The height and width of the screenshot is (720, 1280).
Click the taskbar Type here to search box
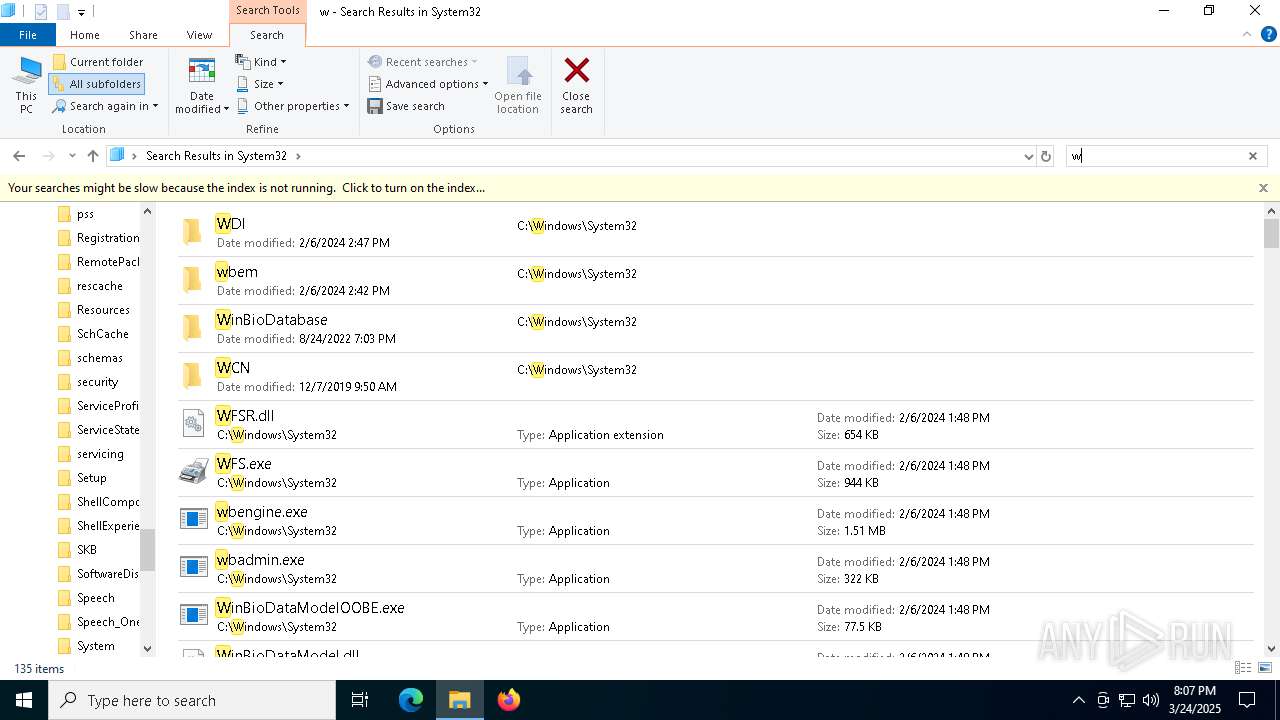[x=192, y=700]
